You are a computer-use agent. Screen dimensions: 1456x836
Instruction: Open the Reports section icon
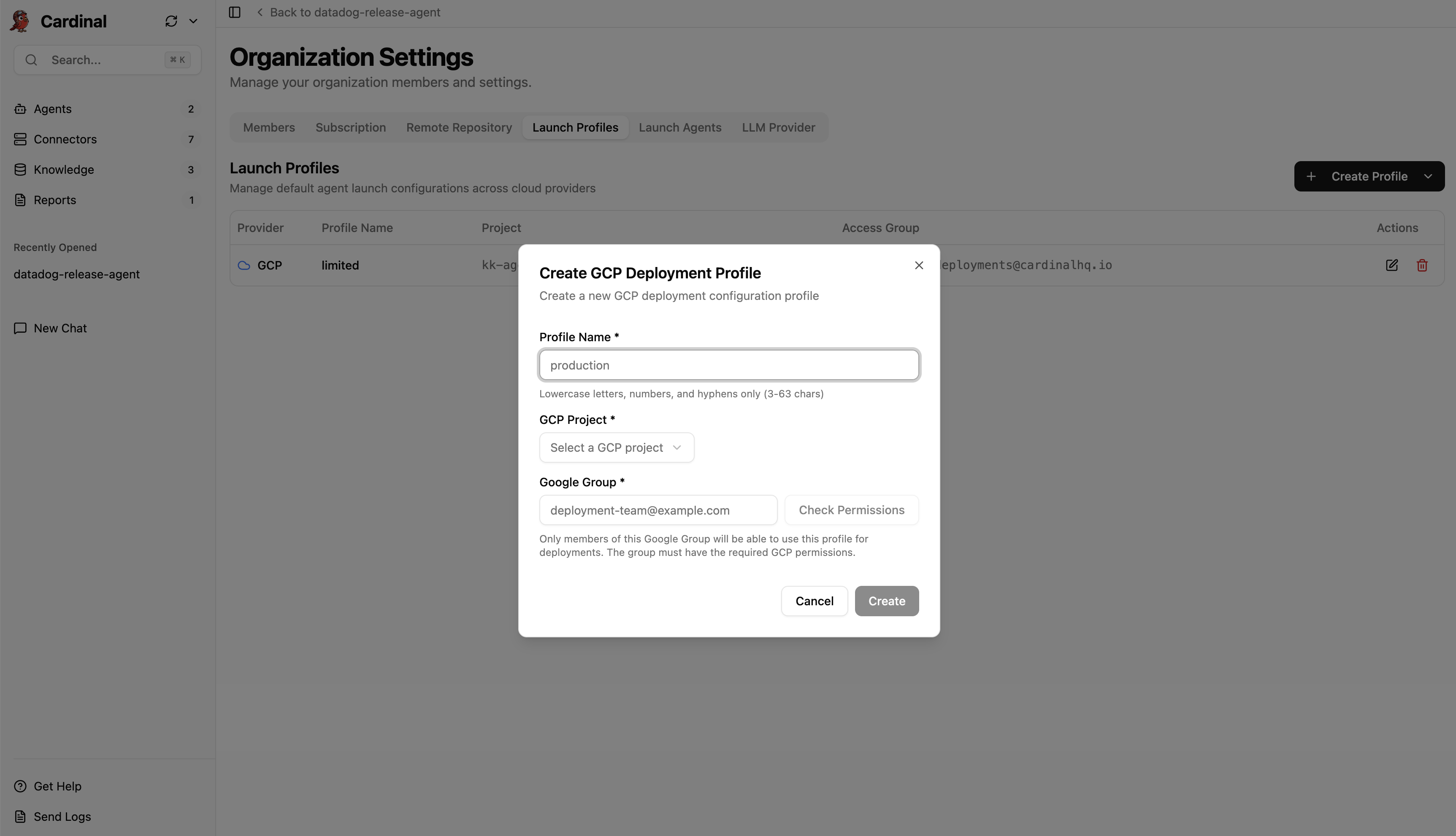click(20, 200)
